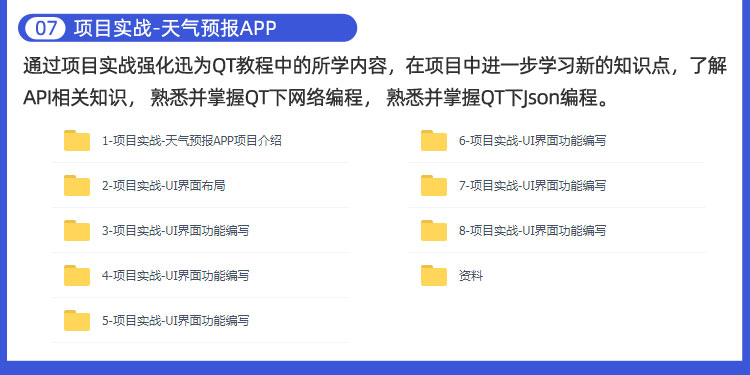750x375 pixels.
Task: Open the 7-项目实战-UI界面功能编写 text label
Action: pos(532,186)
